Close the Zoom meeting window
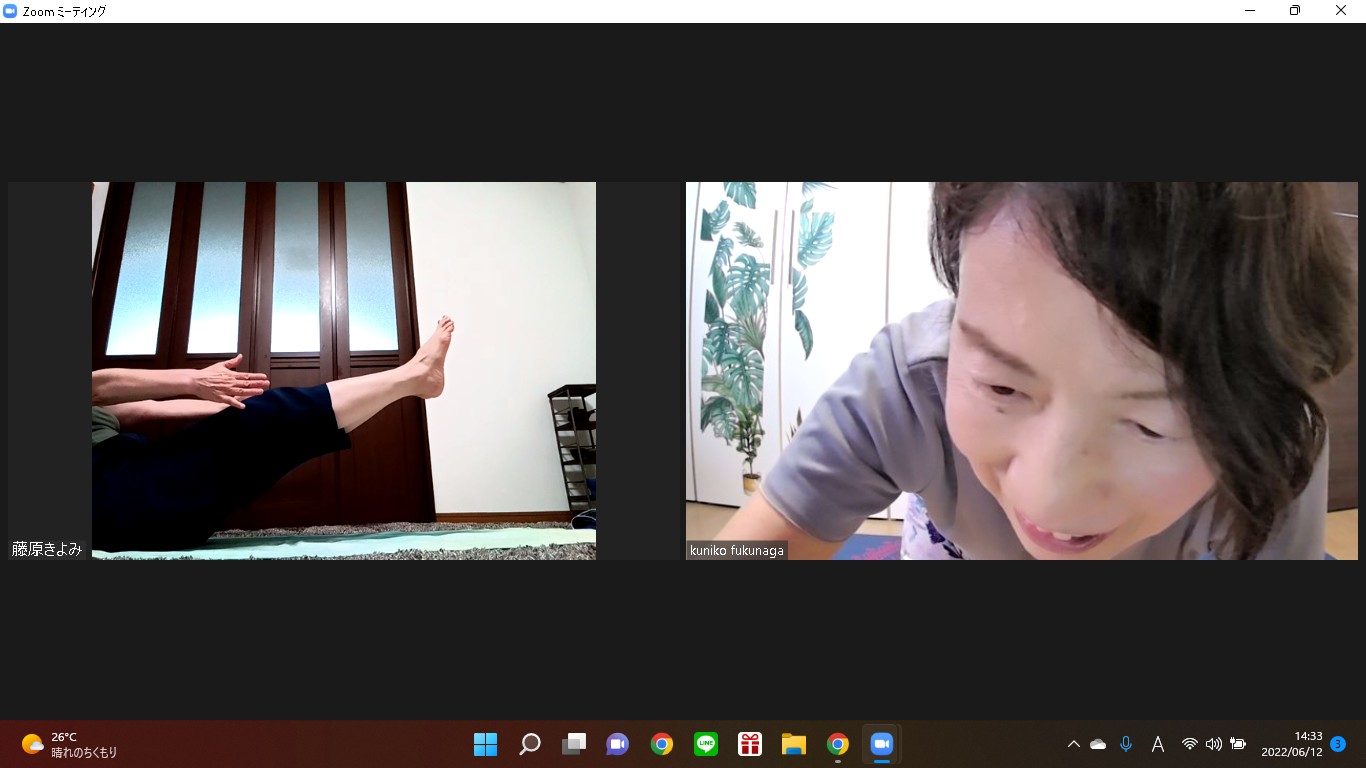 pos(1341,11)
